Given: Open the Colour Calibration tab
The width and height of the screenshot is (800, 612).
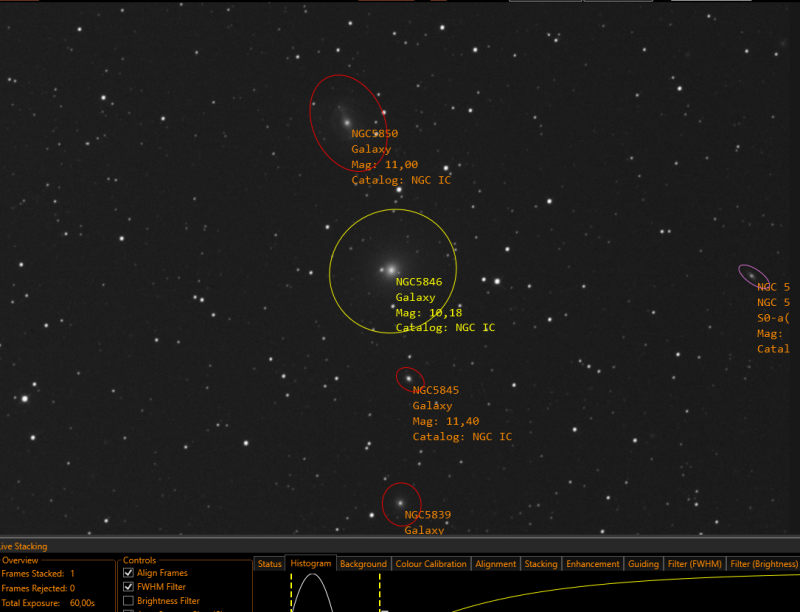Looking at the screenshot, I should tap(431, 564).
